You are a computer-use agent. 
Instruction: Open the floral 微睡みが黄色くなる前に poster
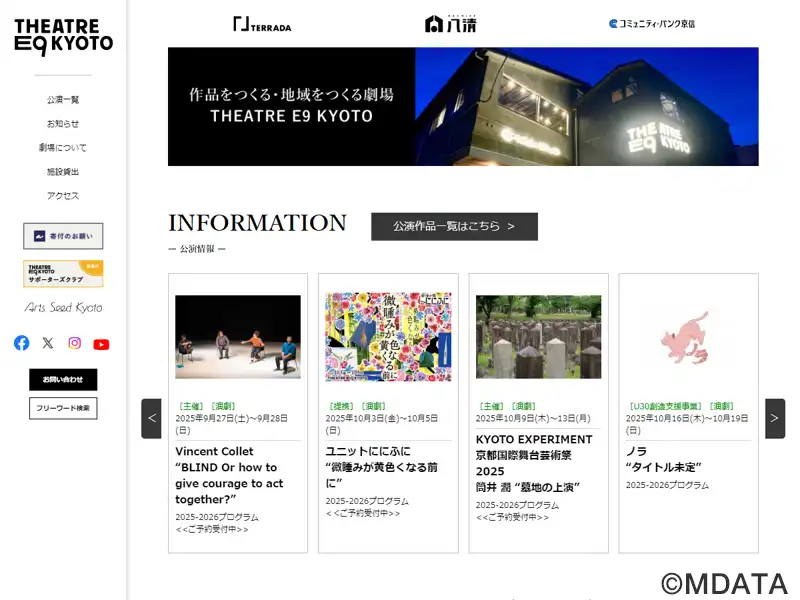tap(388, 337)
